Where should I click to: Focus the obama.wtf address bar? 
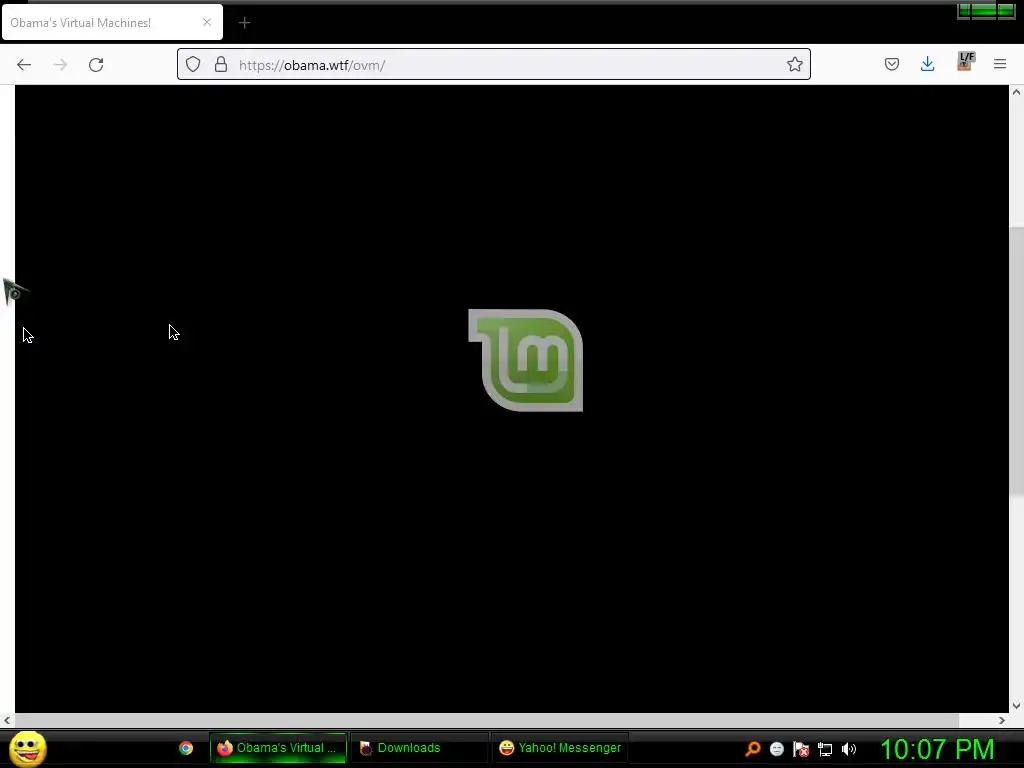point(494,64)
